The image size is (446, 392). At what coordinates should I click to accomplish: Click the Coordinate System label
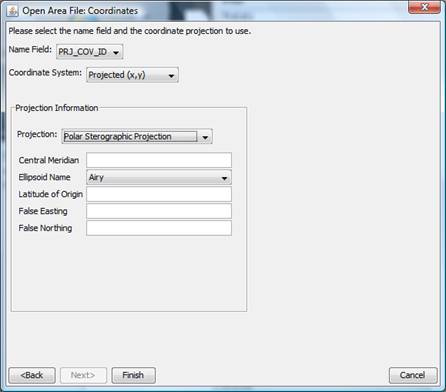pos(45,73)
